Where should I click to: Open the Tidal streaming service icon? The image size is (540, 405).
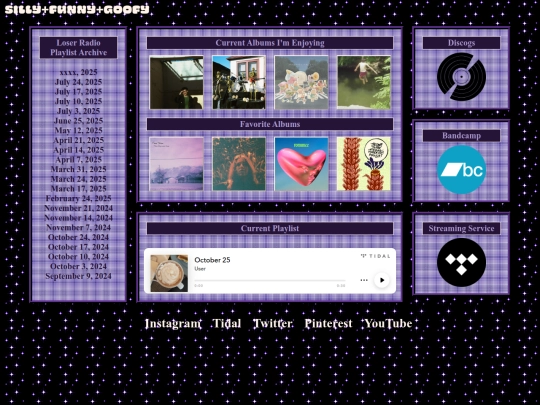click(461, 262)
